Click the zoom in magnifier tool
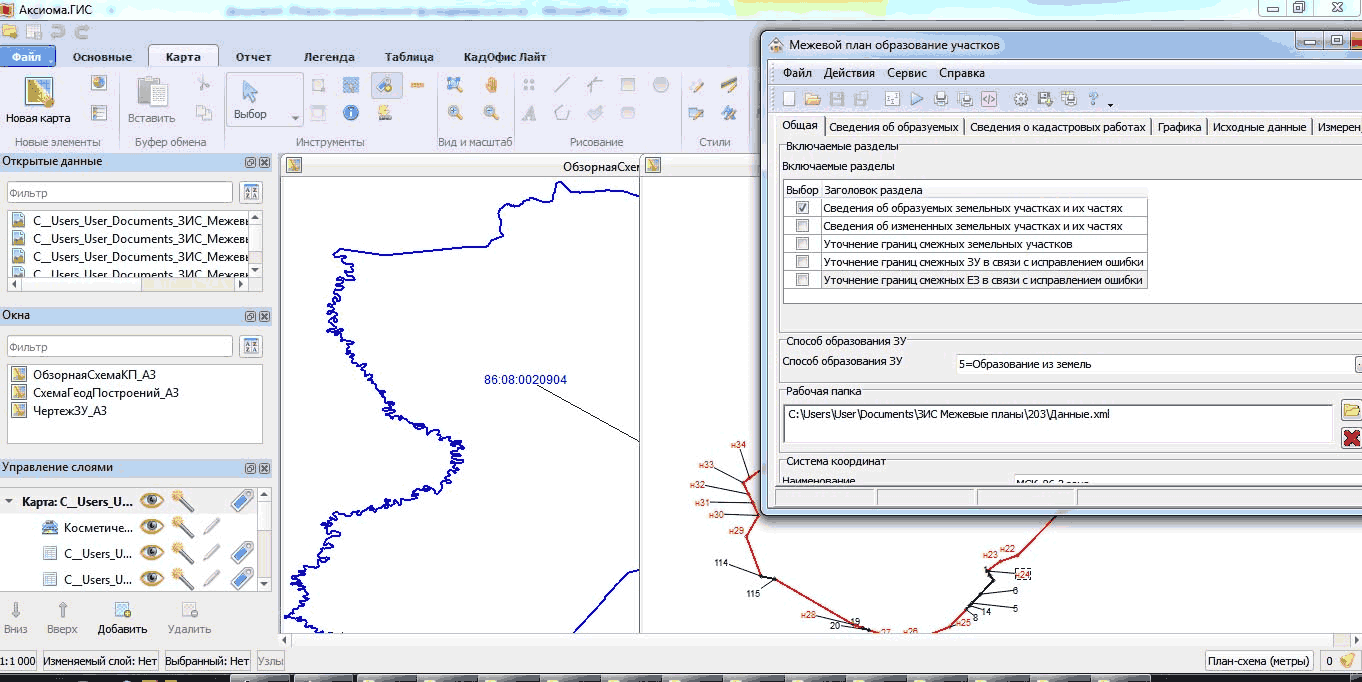Viewport: 1362px width, 682px height. point(455,113)
